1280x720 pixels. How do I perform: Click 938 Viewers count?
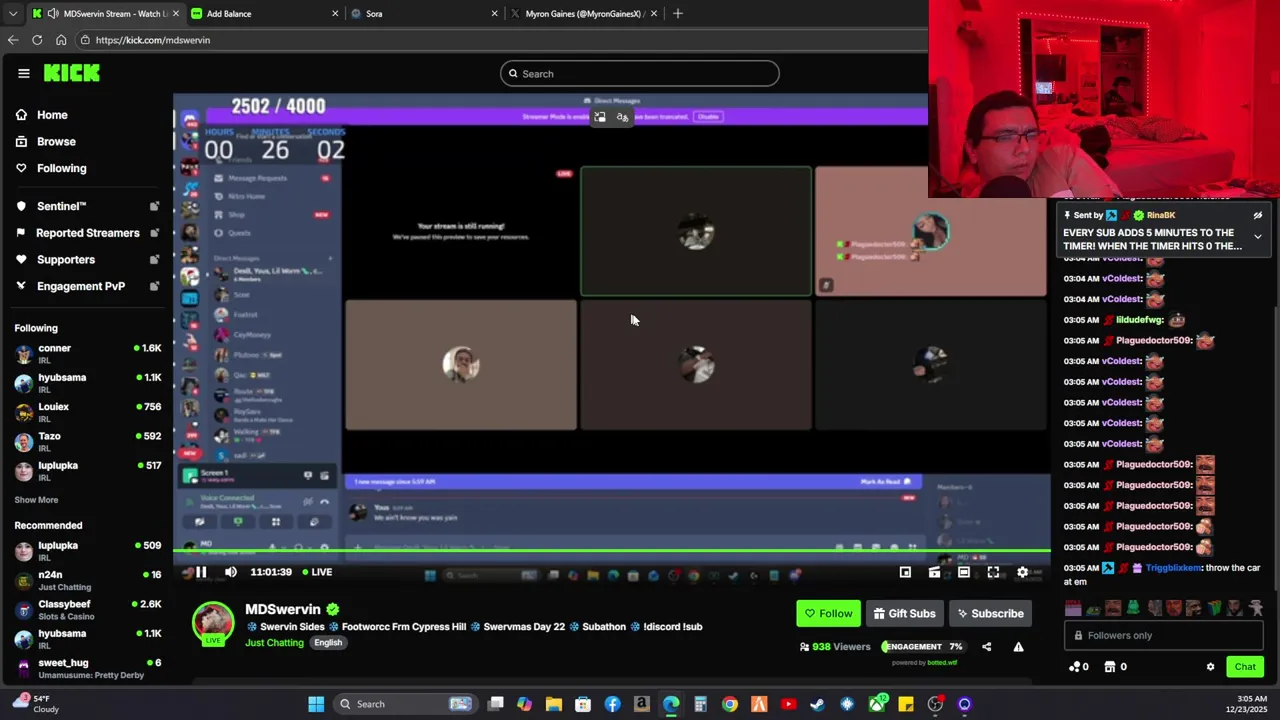pos(835,647)
